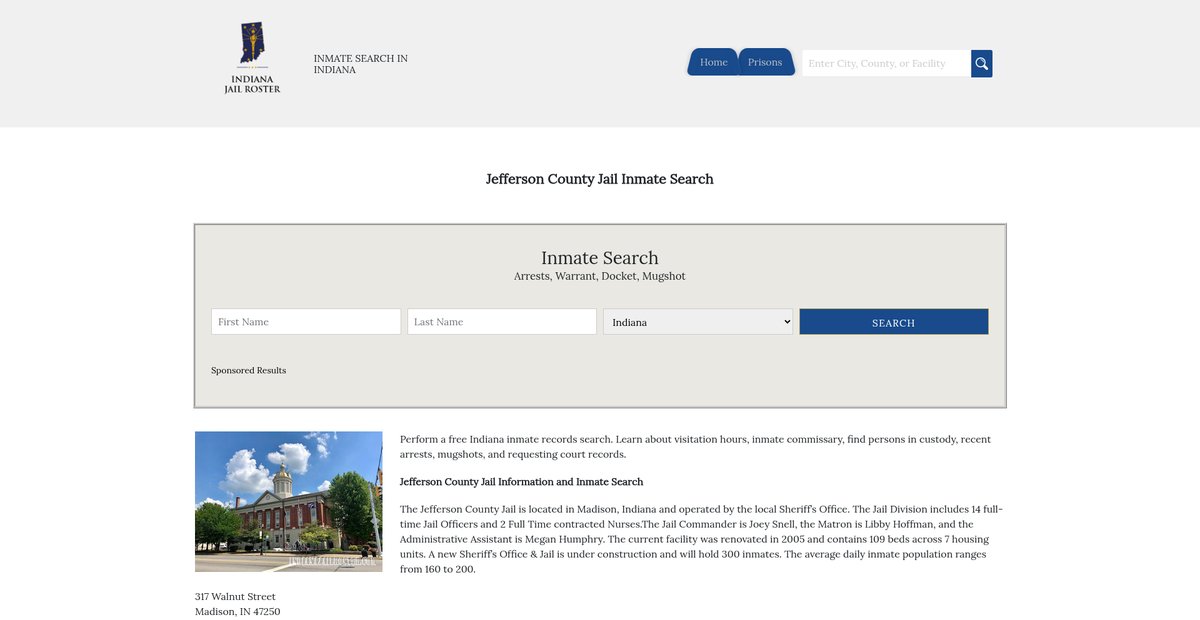The width and height of the screenshot is (1200, 620).
Task: Click the magnifying glass search icon
Action: coord(981,63)
